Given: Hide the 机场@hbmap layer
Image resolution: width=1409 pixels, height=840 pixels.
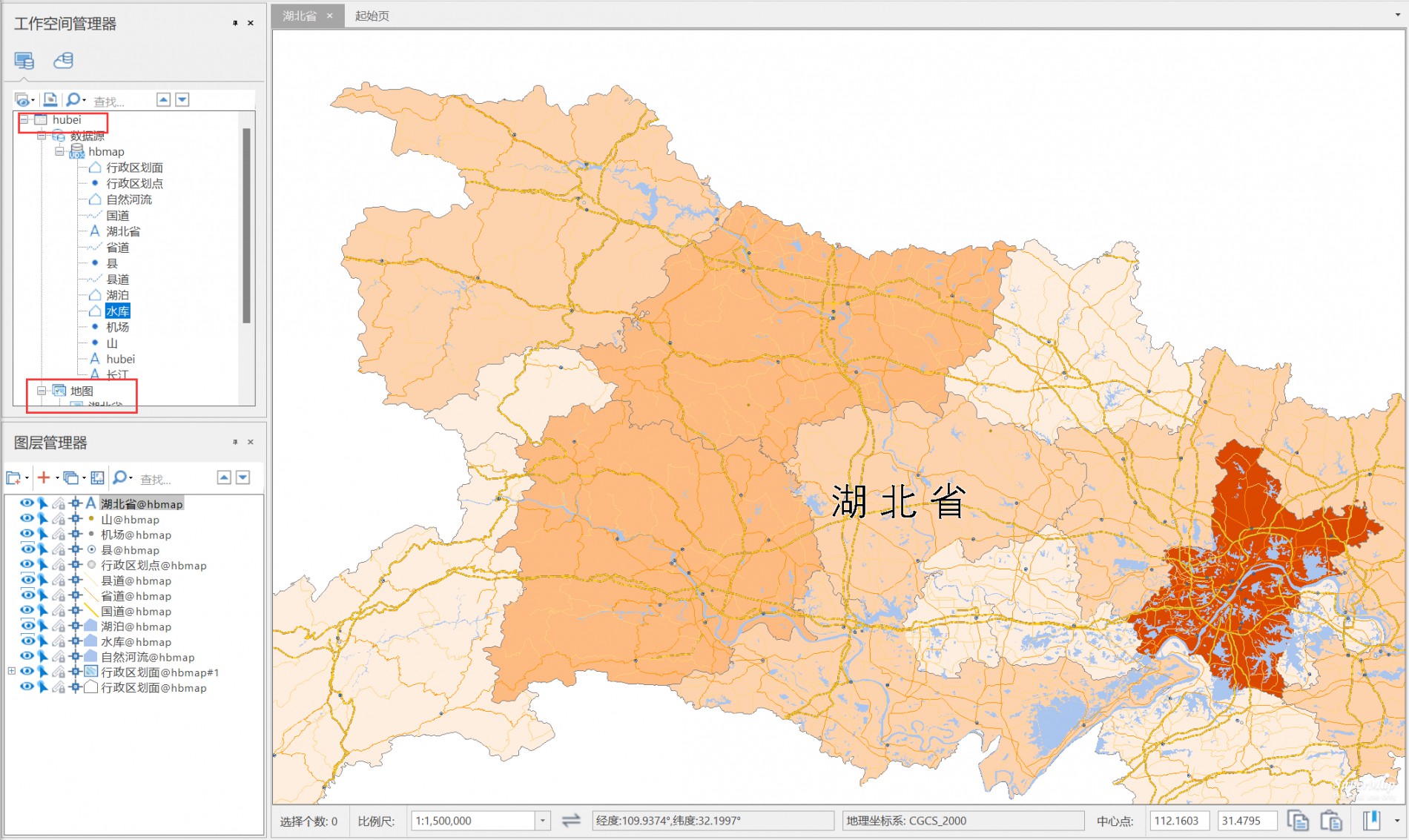Looking at the screenshot, I should (27, 535).
